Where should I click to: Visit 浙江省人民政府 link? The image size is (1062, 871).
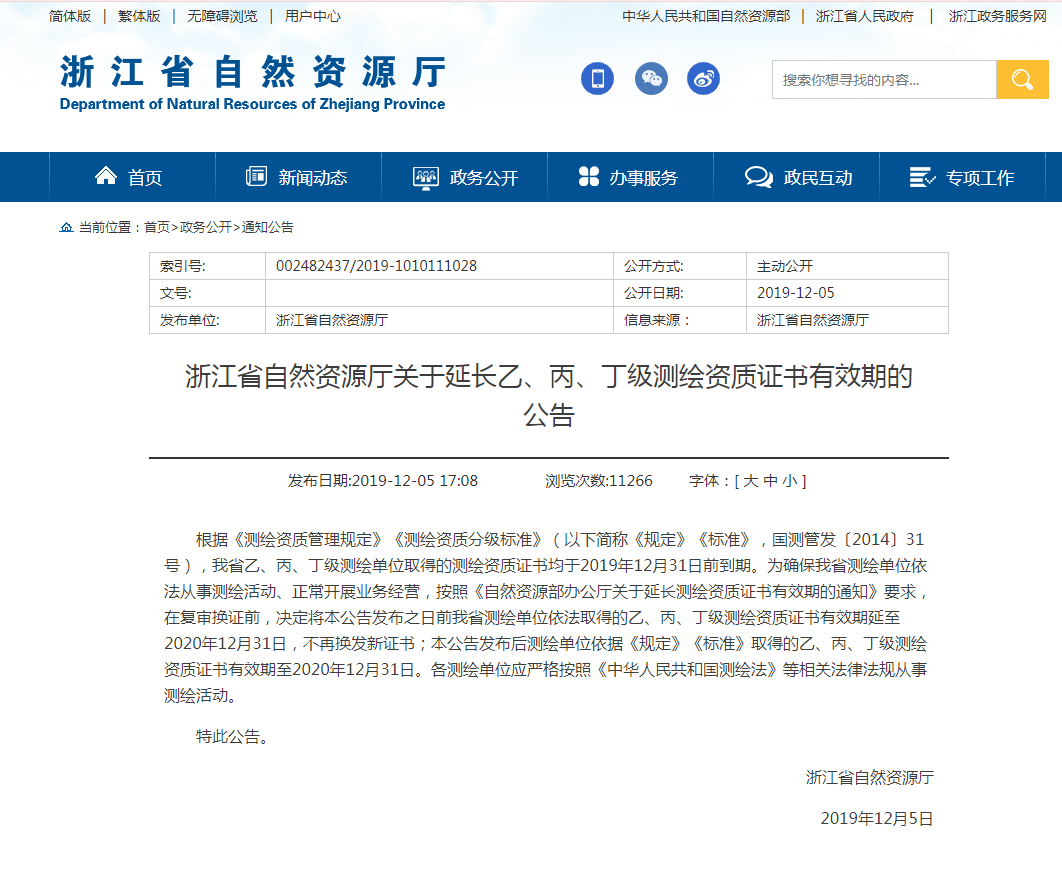tap(864, 16)
